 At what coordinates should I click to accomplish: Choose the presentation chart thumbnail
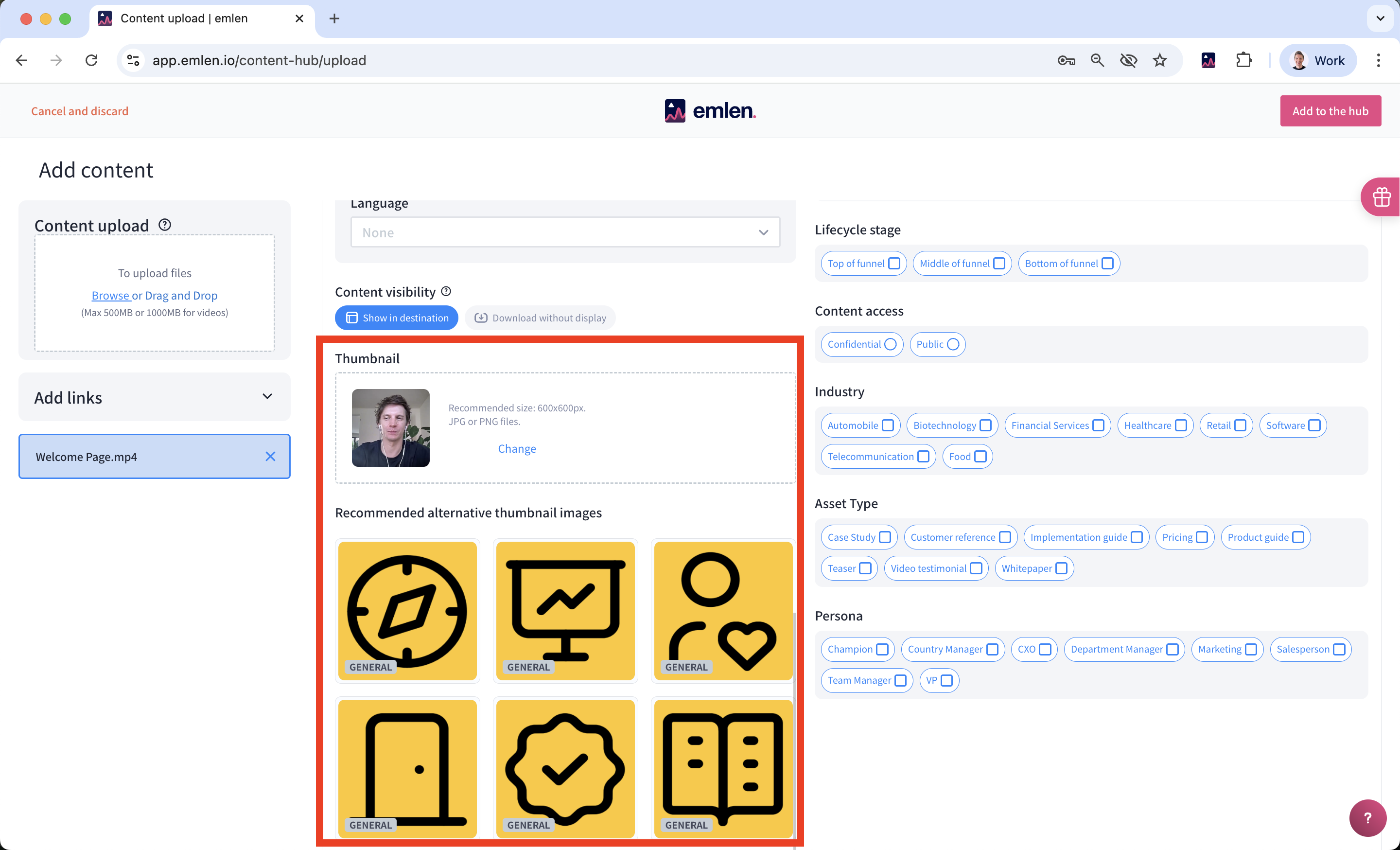pyautogui.click(x=565, y=610)
